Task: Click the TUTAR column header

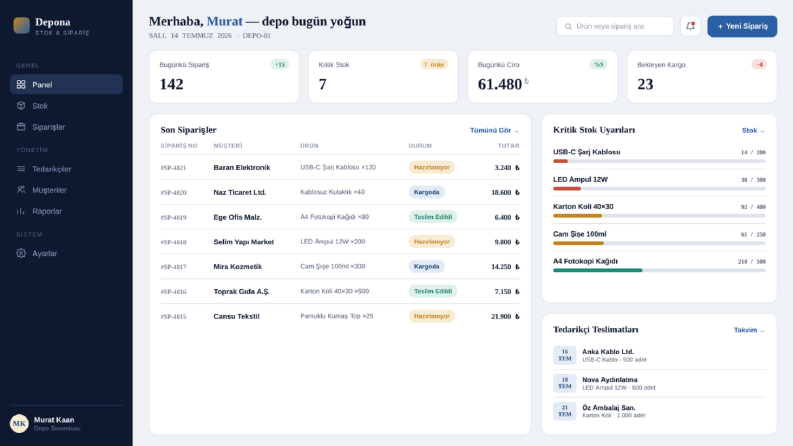Action: [x=508, y=146]
